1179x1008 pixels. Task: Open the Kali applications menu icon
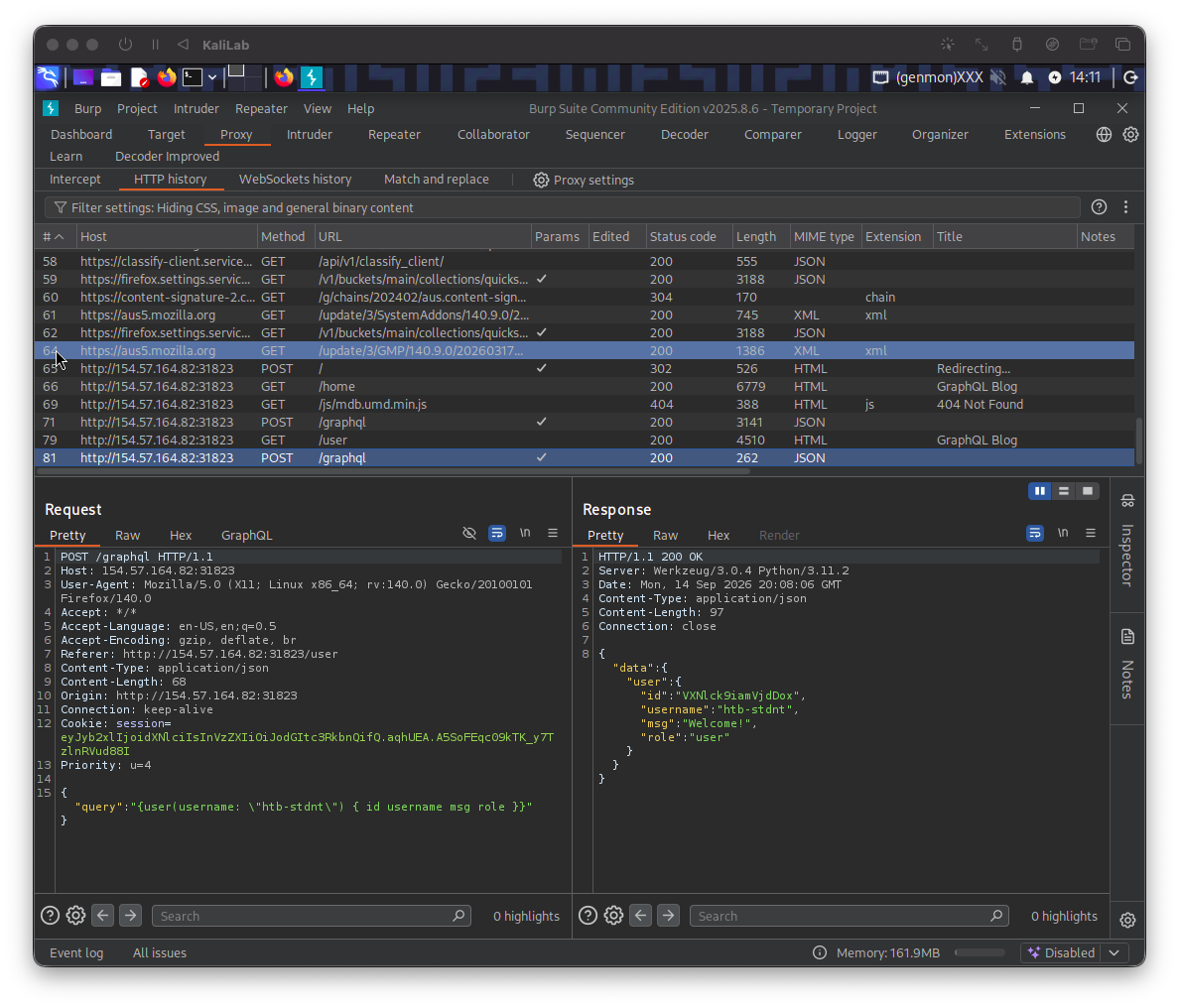tap(48, 77)
